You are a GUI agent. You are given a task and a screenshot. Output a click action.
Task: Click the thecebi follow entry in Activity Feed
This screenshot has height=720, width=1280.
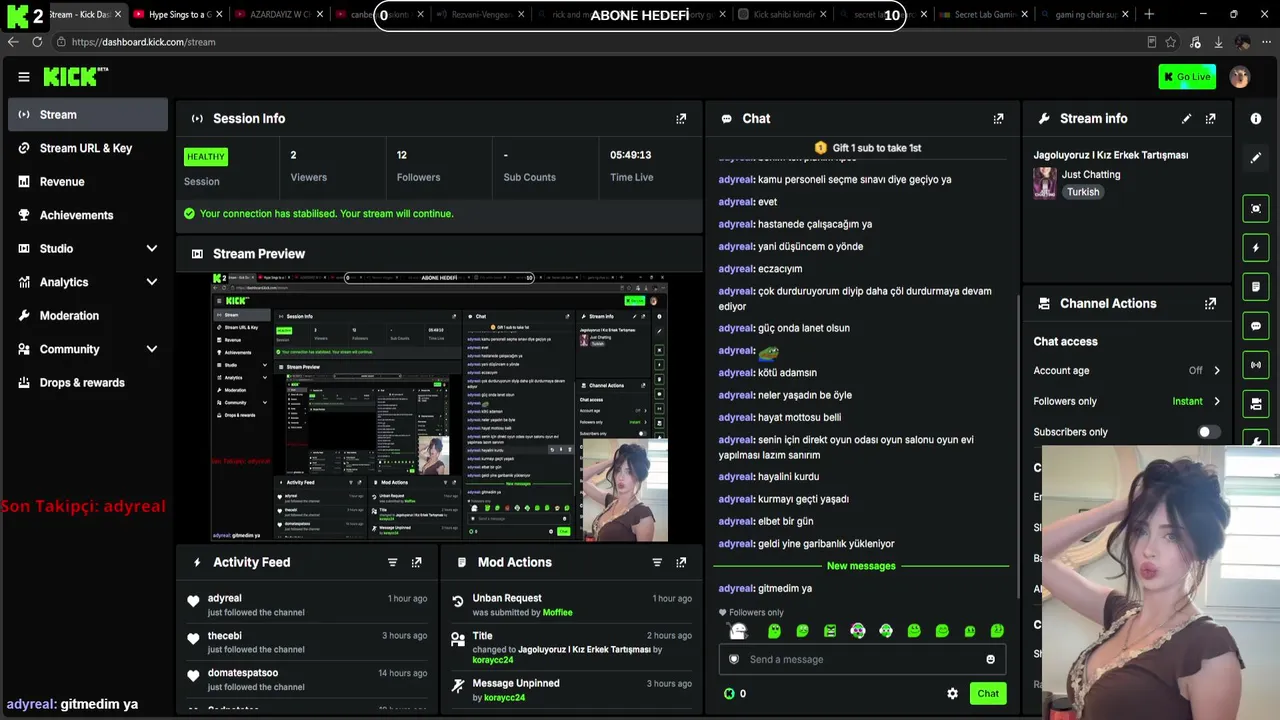(x=307, y=642)
